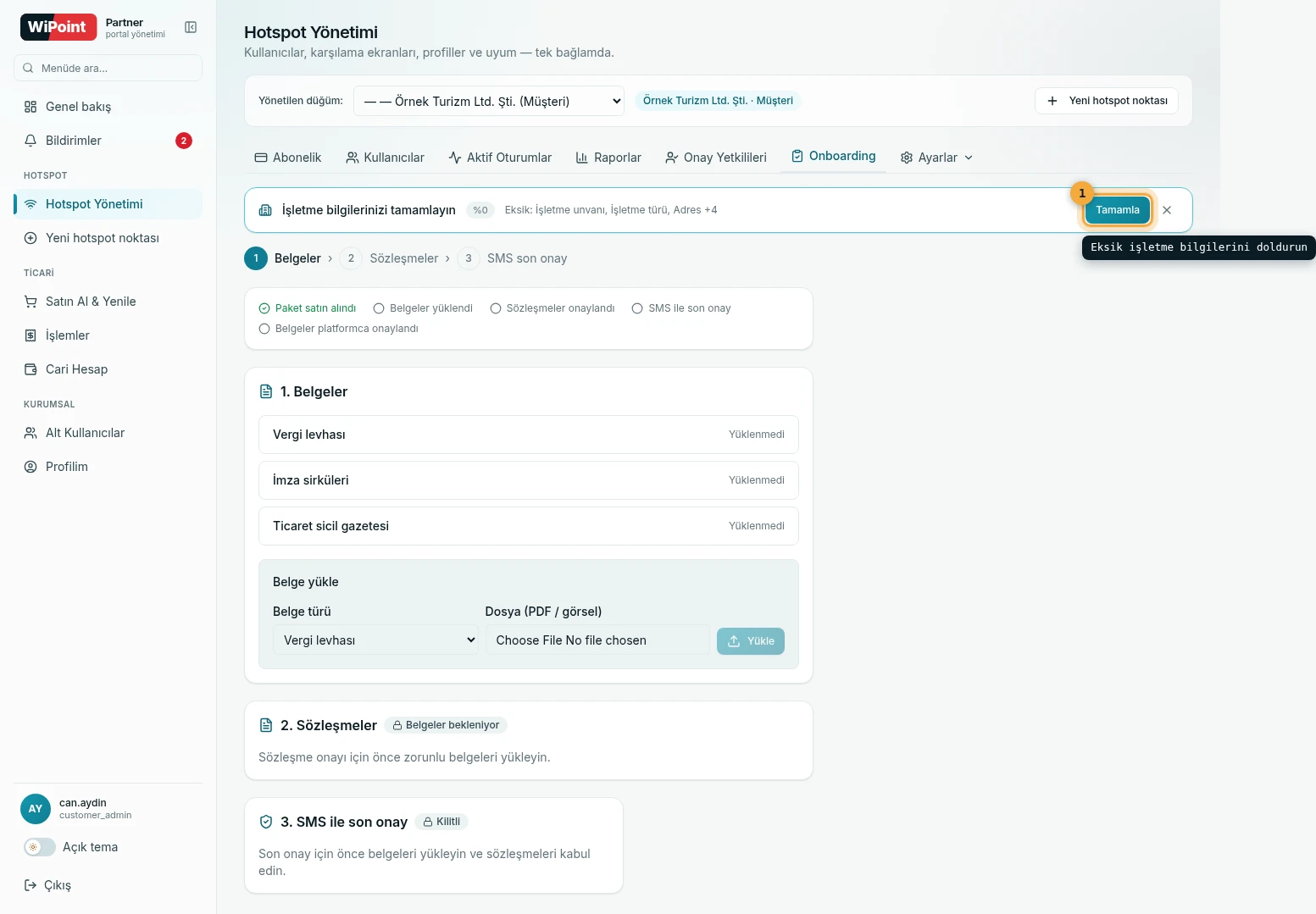1316x914 pixels.
Task: Open Yeni hotspot noktası in sidebar
Action: tap(108, 238)
